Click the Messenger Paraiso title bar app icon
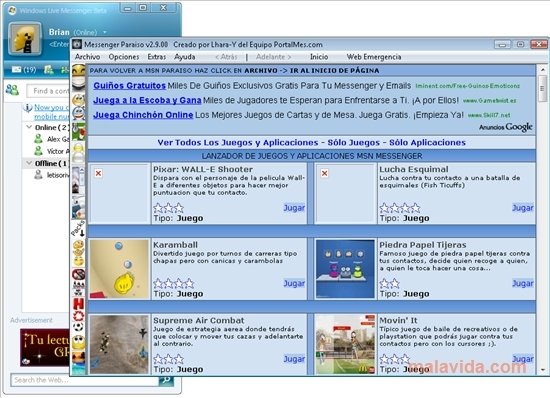This screenshot has width=550, height=398. coord(77,45)
